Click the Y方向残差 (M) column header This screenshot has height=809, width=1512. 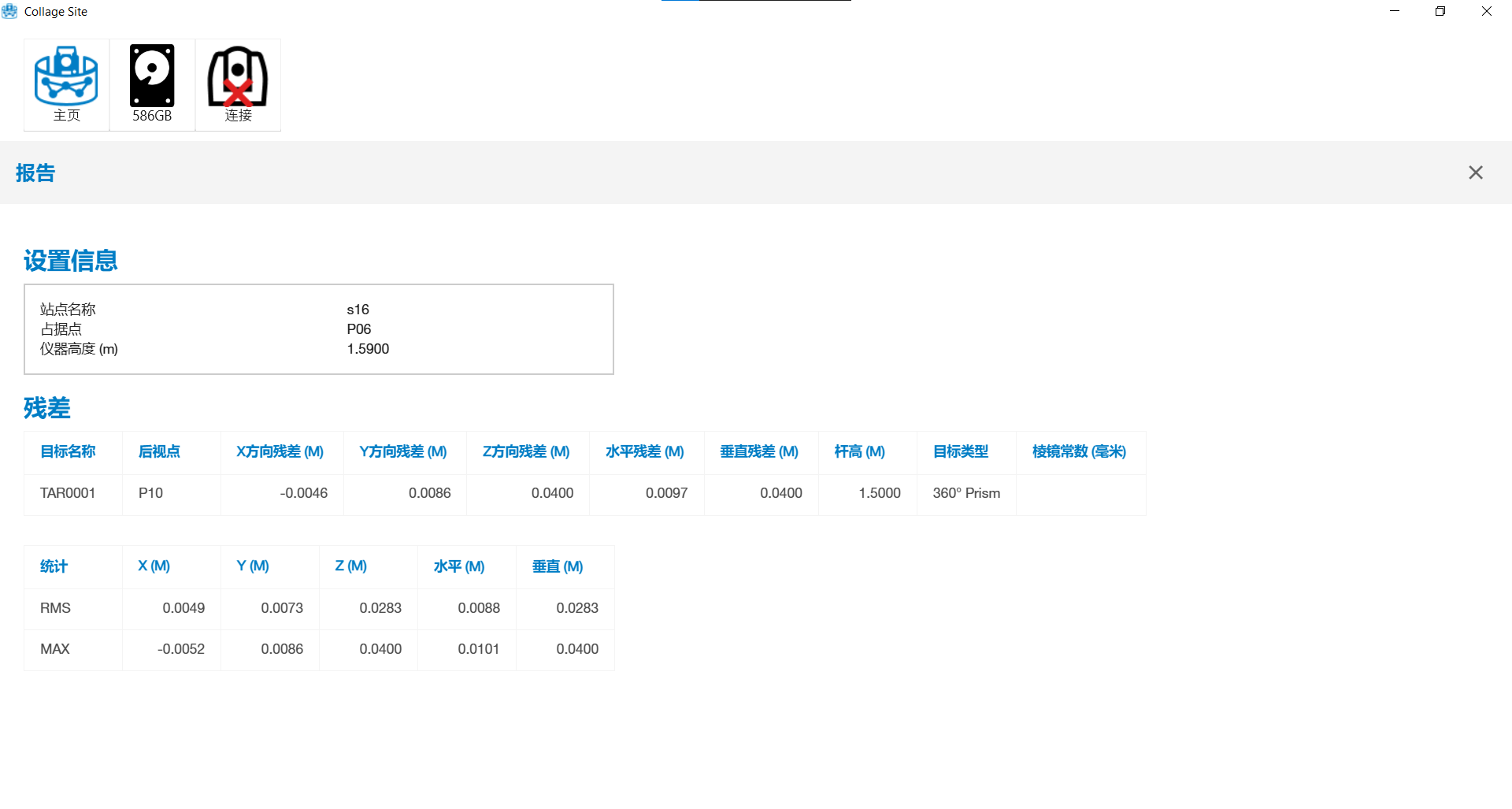403,451
